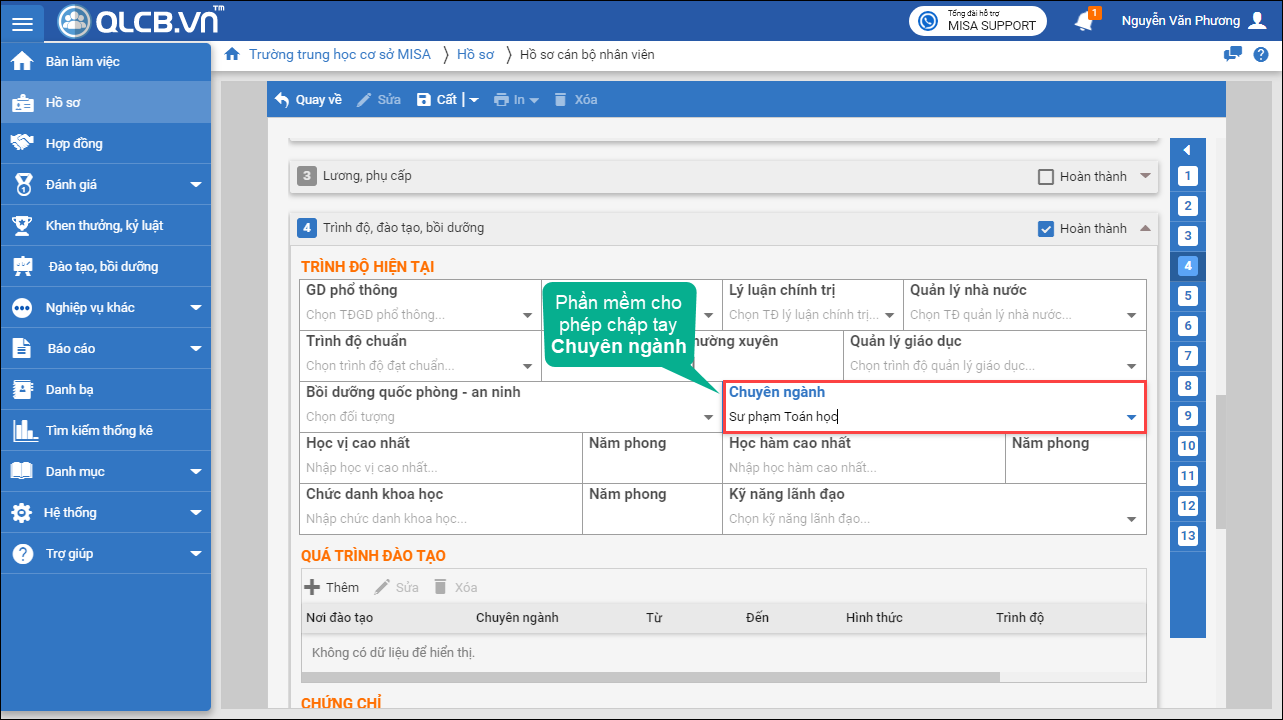This screenshot has height=720, width=1283.
Task: Click Thêm to add training record
Action: pos(332,587)
